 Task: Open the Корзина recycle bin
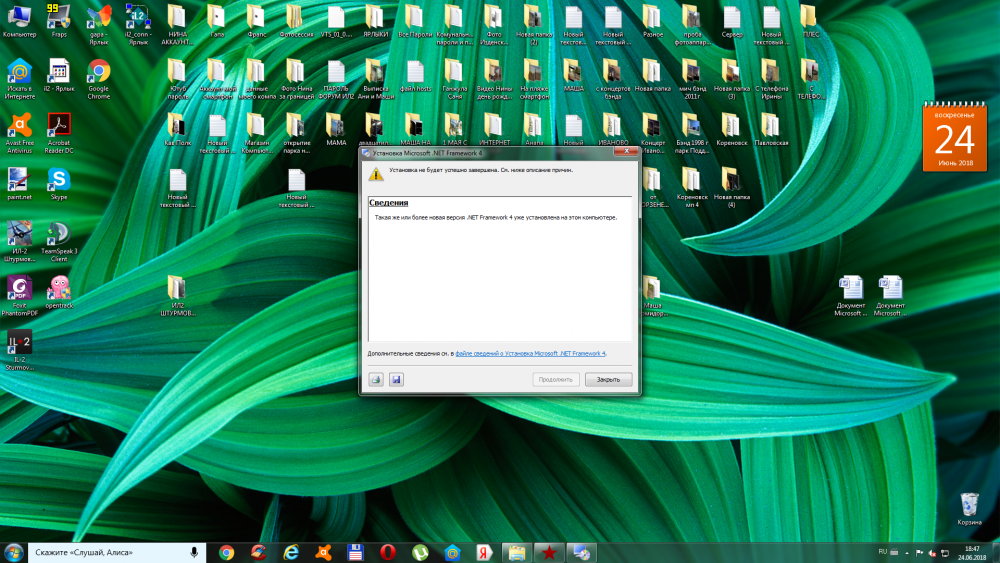click(x=969, y=504)
